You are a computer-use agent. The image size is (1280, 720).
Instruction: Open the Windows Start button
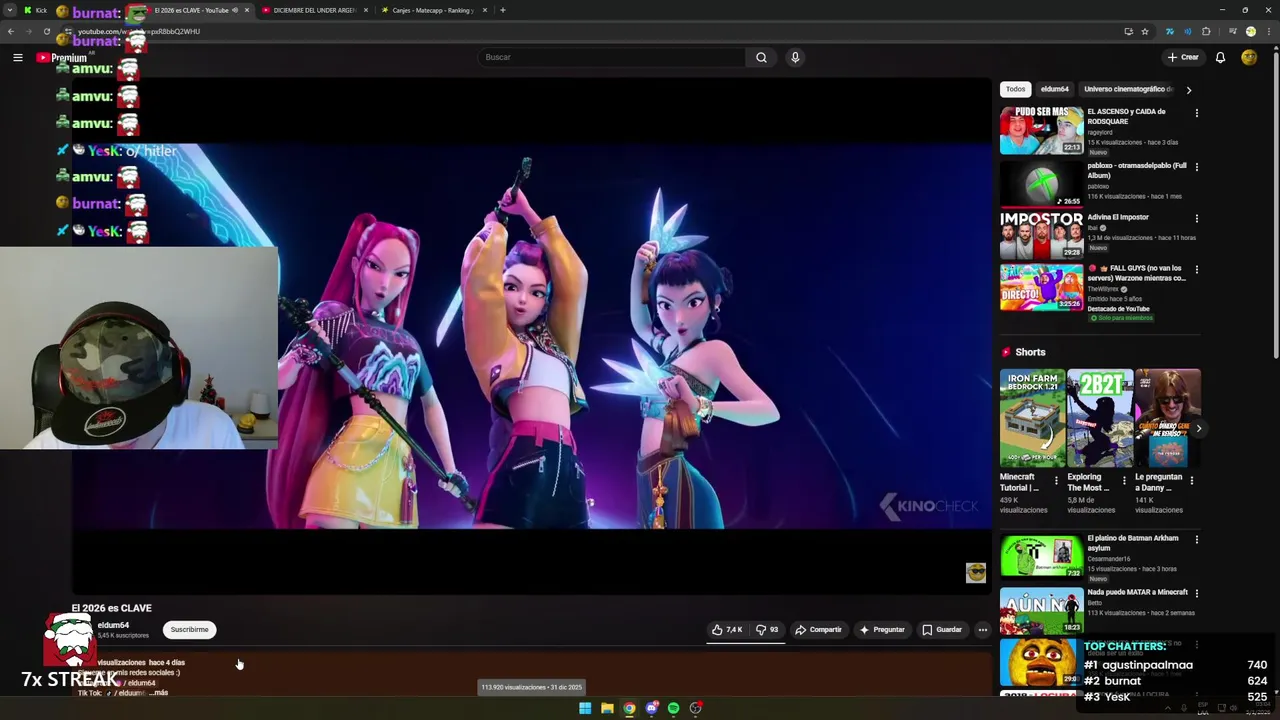pyautogui.click(x=585, y=708)
